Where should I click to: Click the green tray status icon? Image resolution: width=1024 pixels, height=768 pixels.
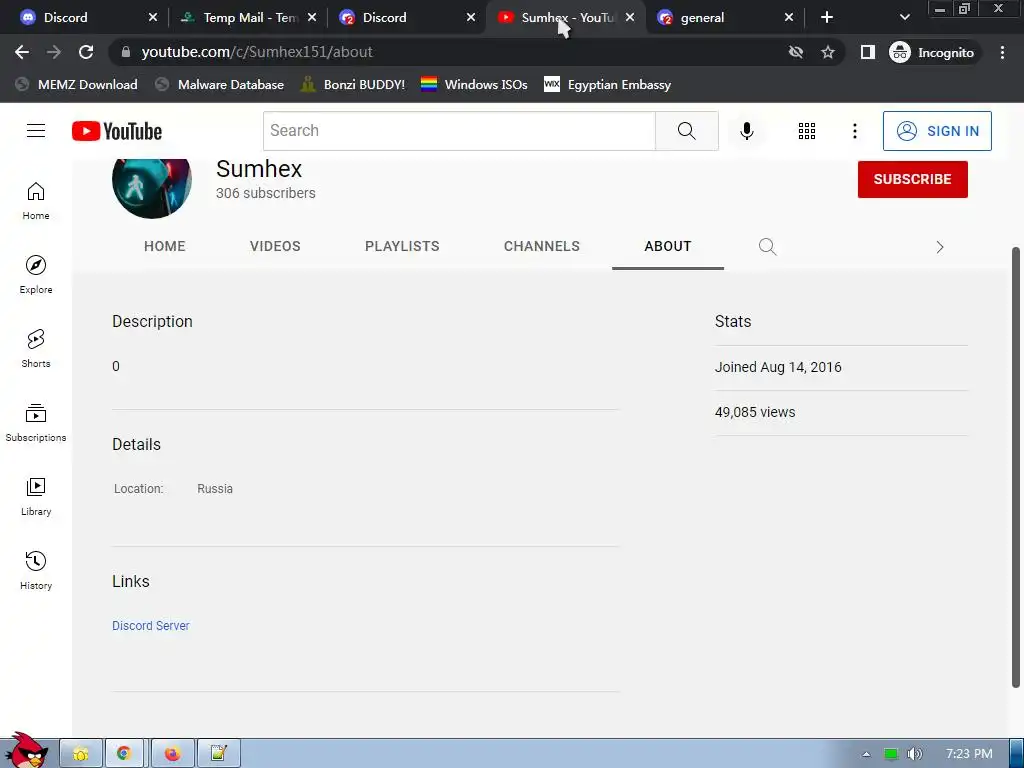890,754
